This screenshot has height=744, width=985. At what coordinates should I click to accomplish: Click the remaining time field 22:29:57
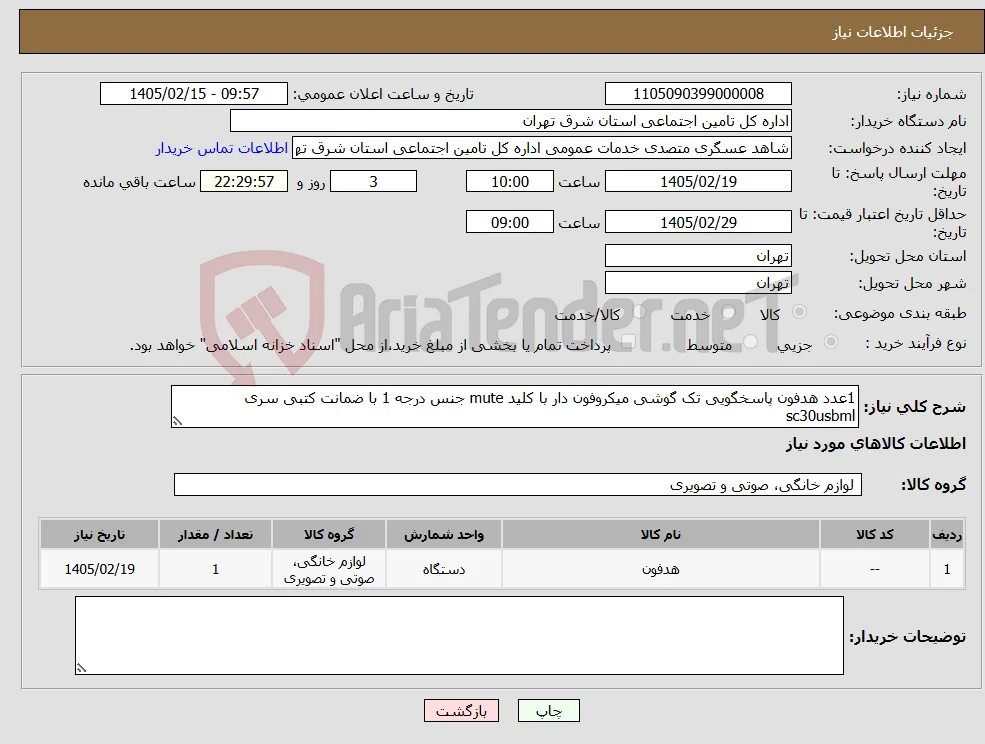[244, 182]
